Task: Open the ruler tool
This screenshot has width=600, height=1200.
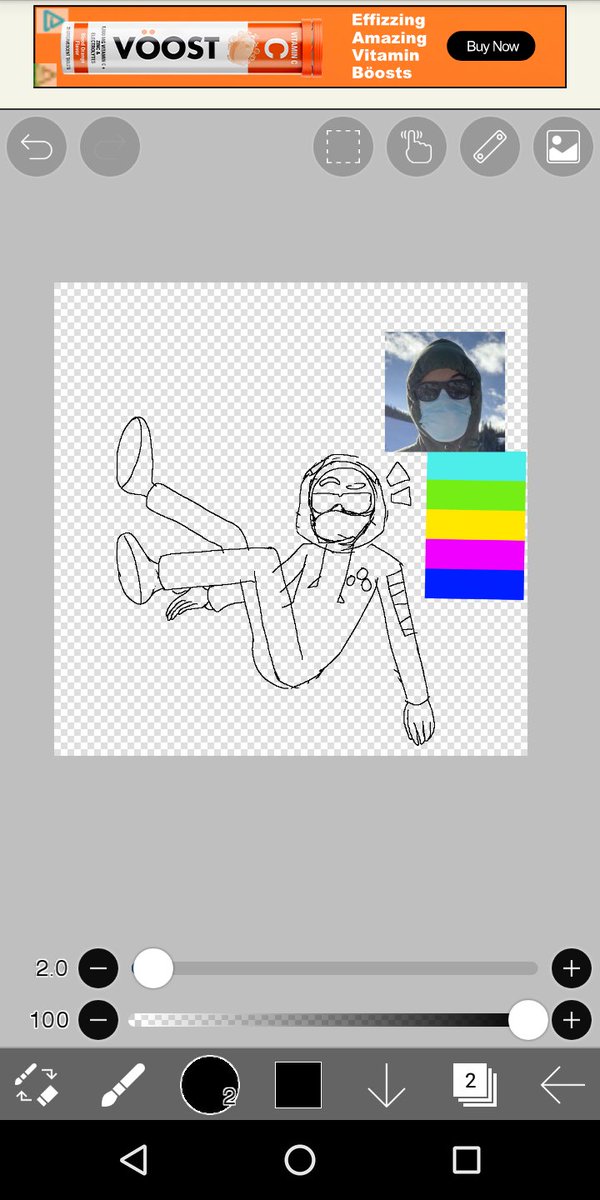Action: click(490, 147)
